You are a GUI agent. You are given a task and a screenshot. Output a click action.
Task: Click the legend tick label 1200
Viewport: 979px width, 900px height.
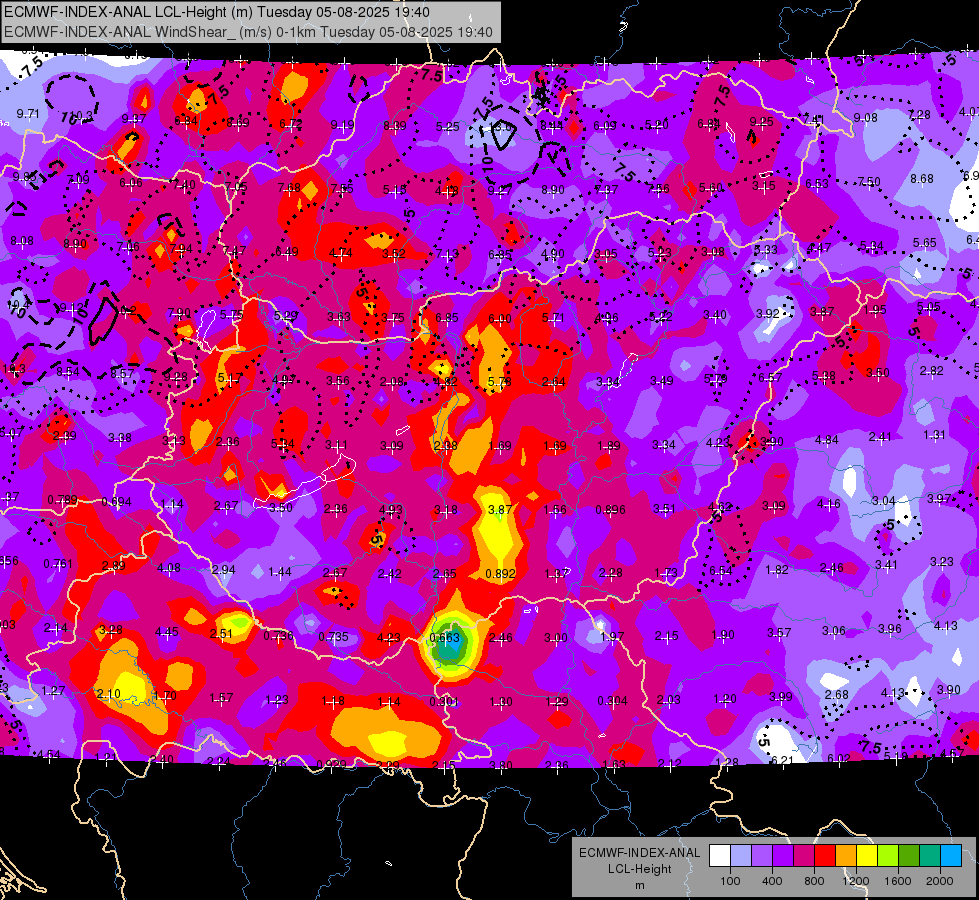coord(856,881)
